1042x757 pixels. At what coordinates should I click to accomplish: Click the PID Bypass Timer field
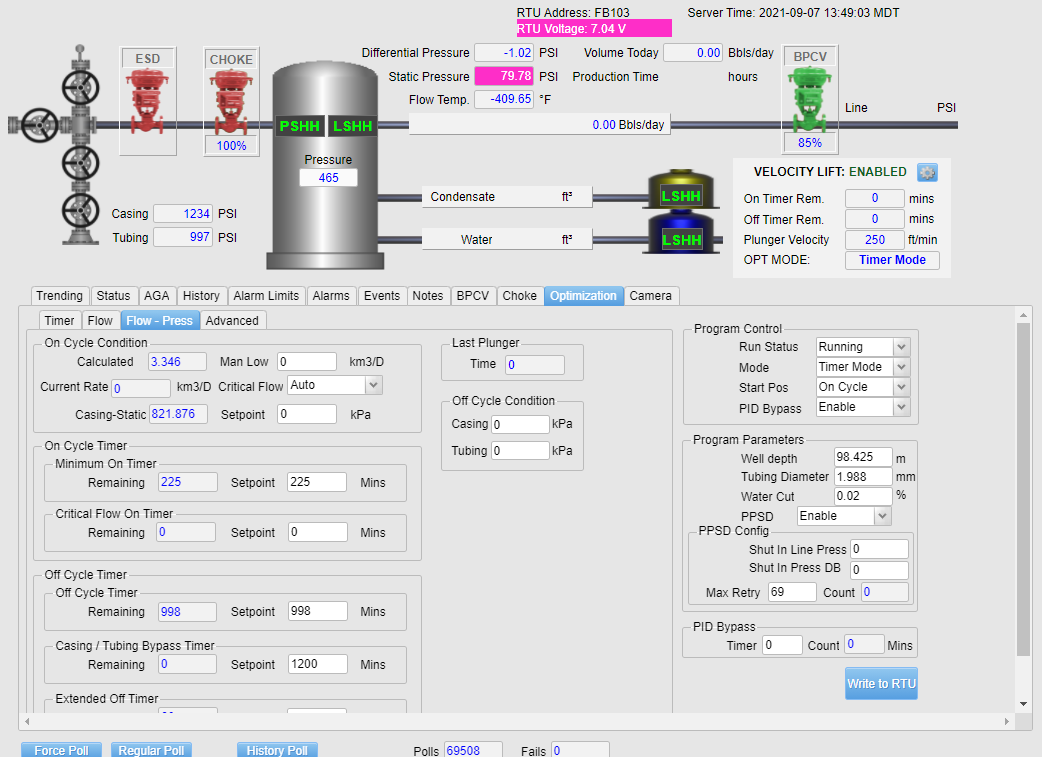pyautogui.click(x=782, y=645)
